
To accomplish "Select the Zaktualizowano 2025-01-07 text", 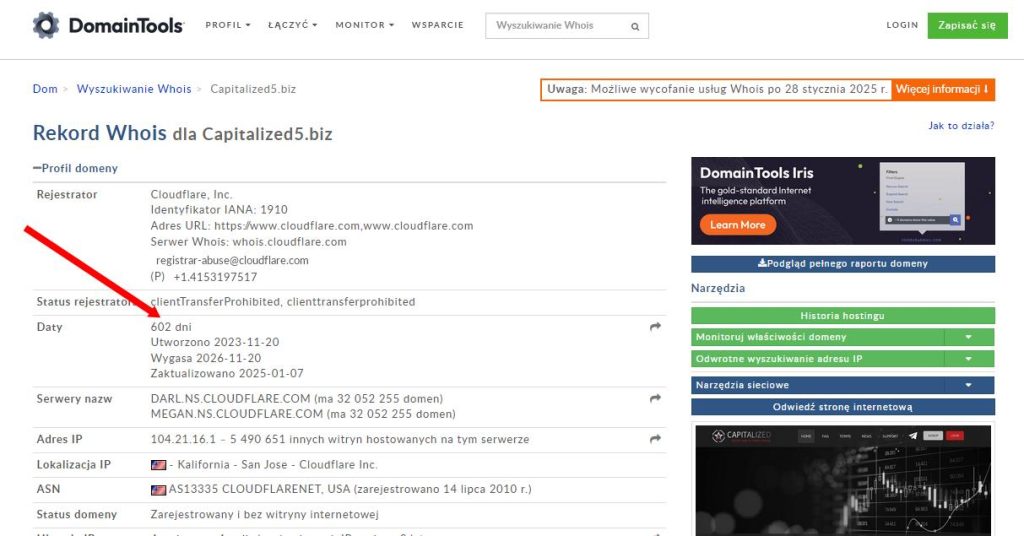I will pyautogui.click(x=227, y=373).
